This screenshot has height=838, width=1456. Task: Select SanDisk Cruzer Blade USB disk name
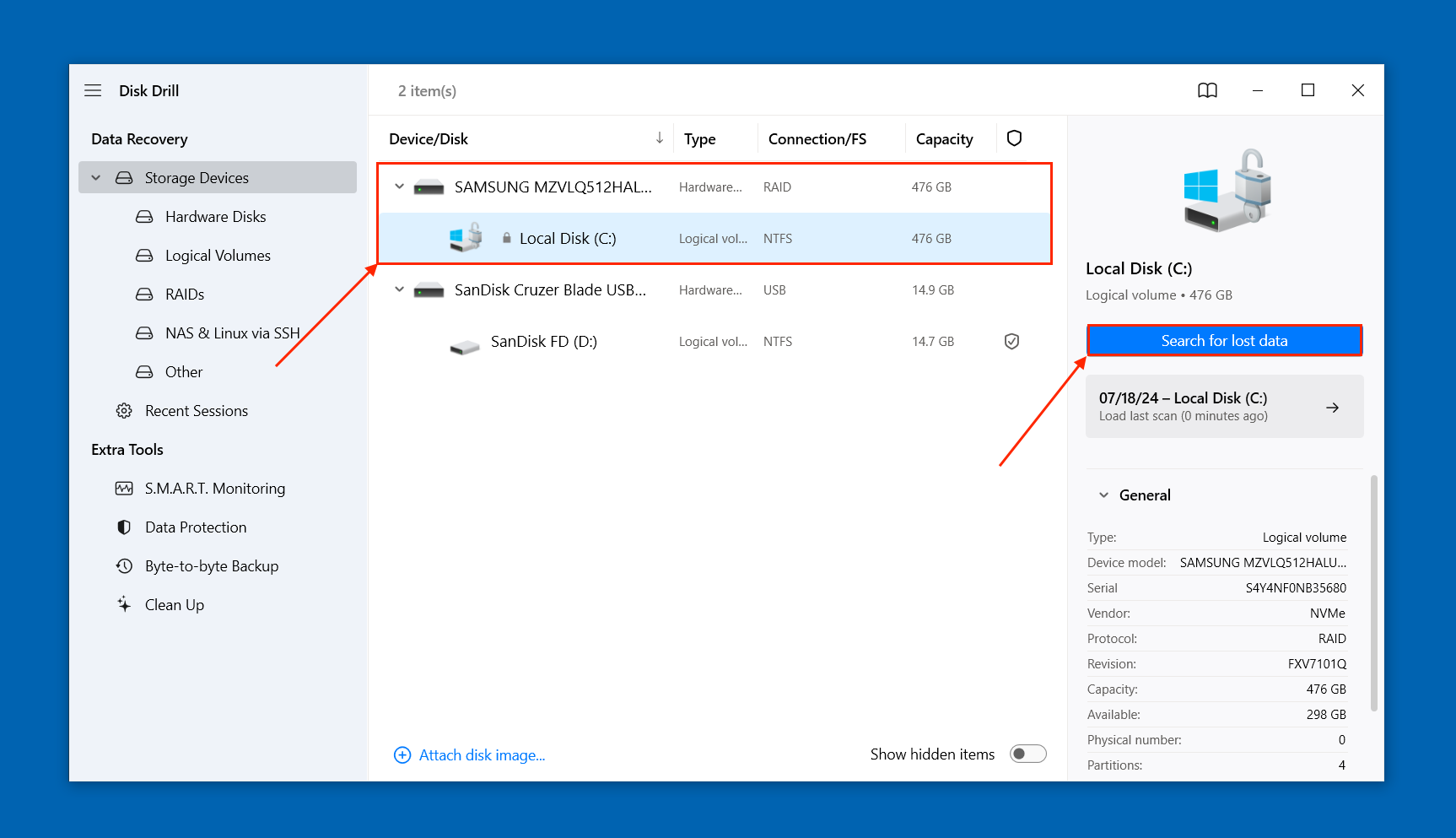(550, 290)
